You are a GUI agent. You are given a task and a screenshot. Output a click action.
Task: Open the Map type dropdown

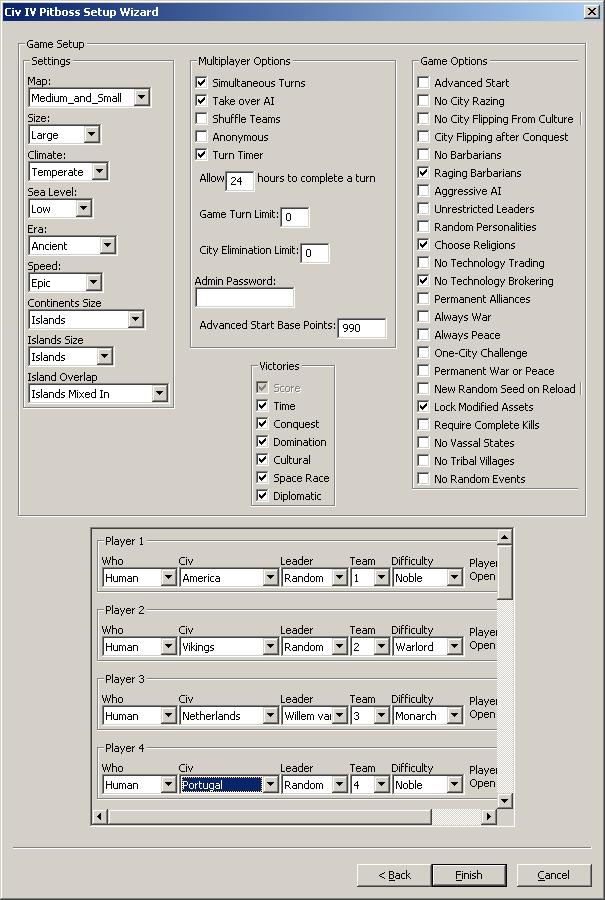pos(141,98)
